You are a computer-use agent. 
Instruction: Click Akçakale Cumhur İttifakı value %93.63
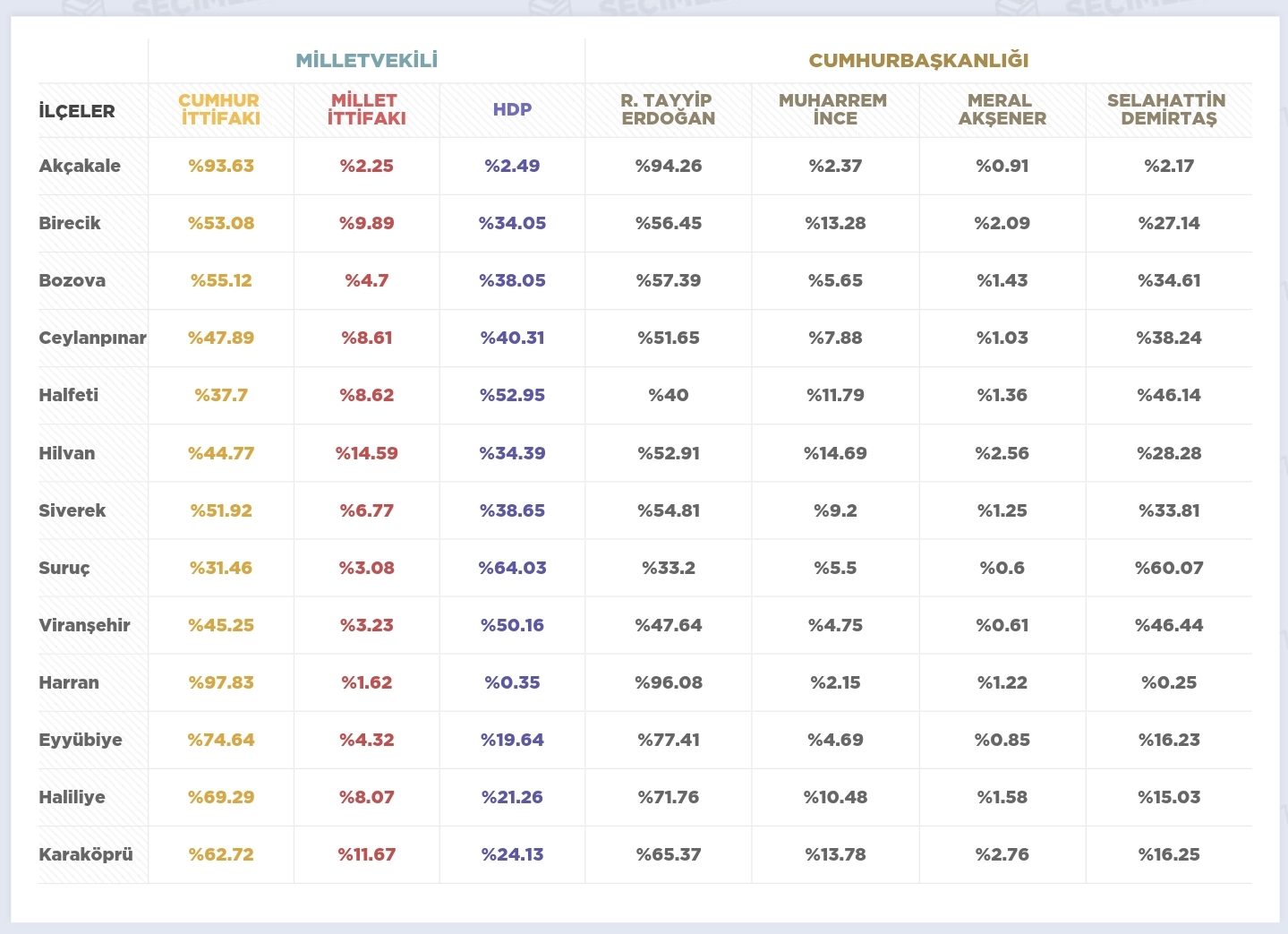coord(221,166)
